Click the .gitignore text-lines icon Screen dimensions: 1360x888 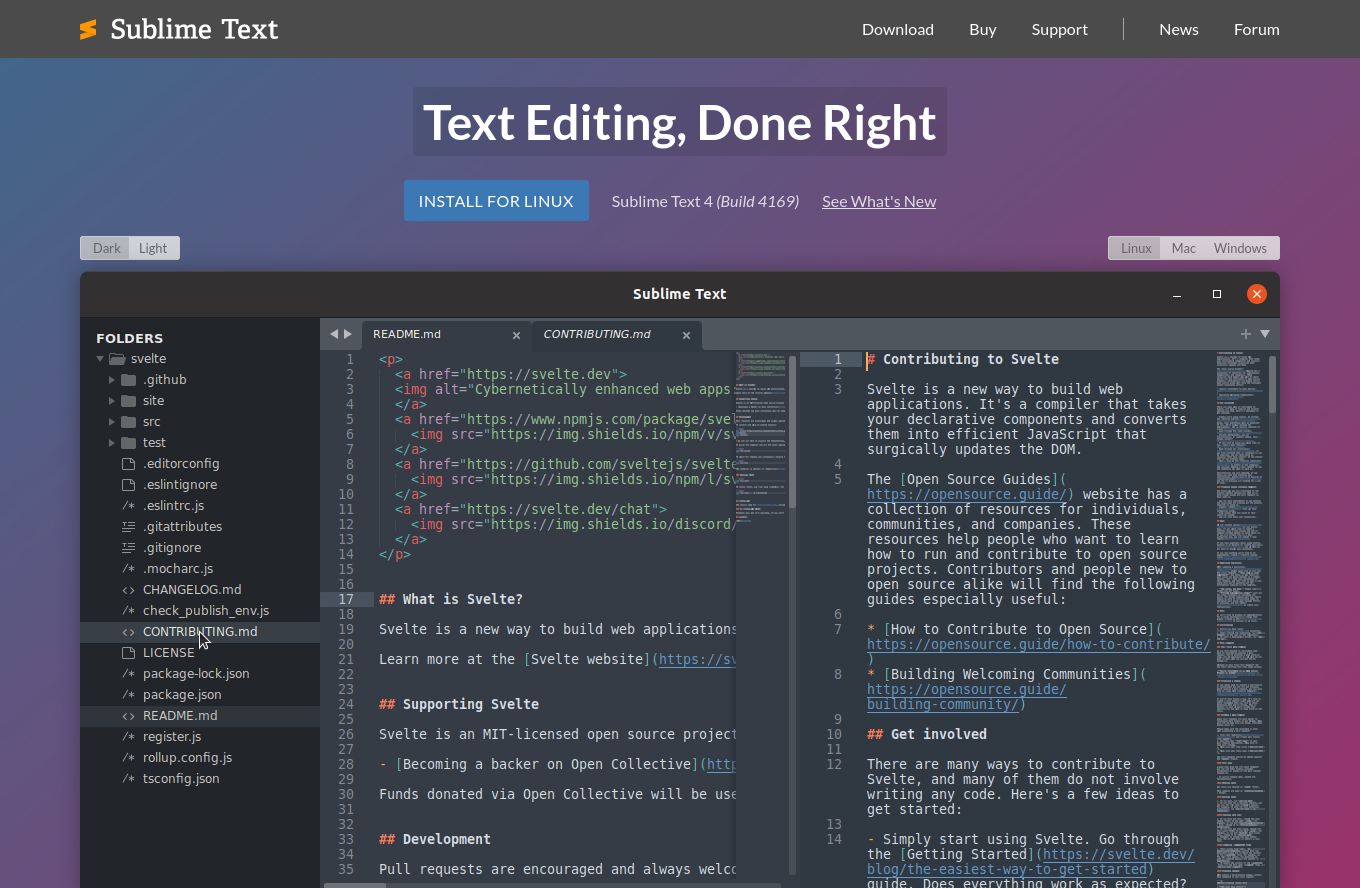128,548
